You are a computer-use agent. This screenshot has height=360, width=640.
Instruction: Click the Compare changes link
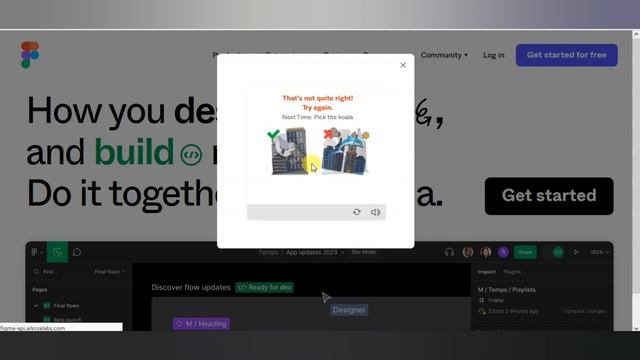(x=584, y=311)
